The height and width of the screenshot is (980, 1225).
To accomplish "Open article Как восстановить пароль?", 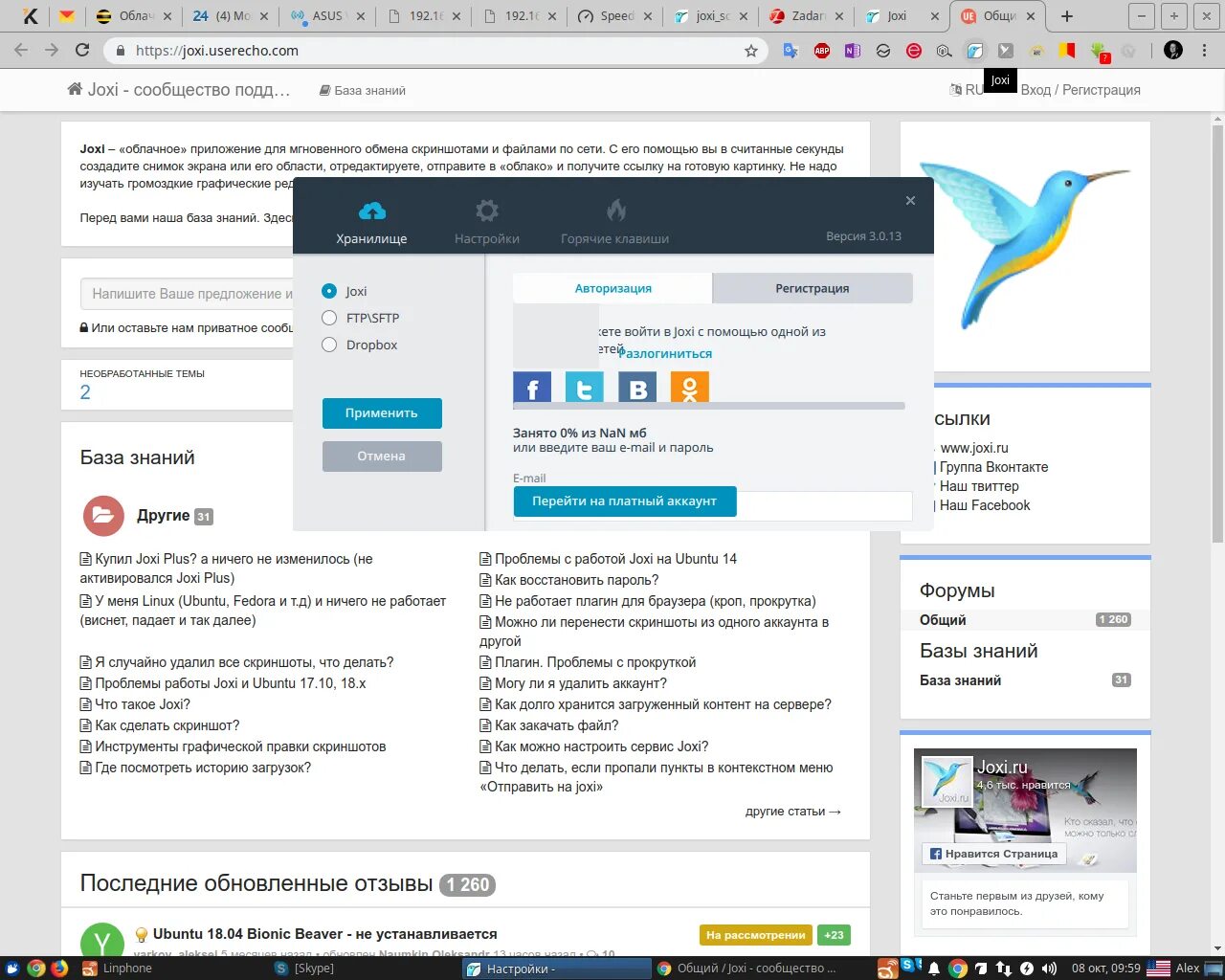I will pyautogui.click(x=576, y=580).
